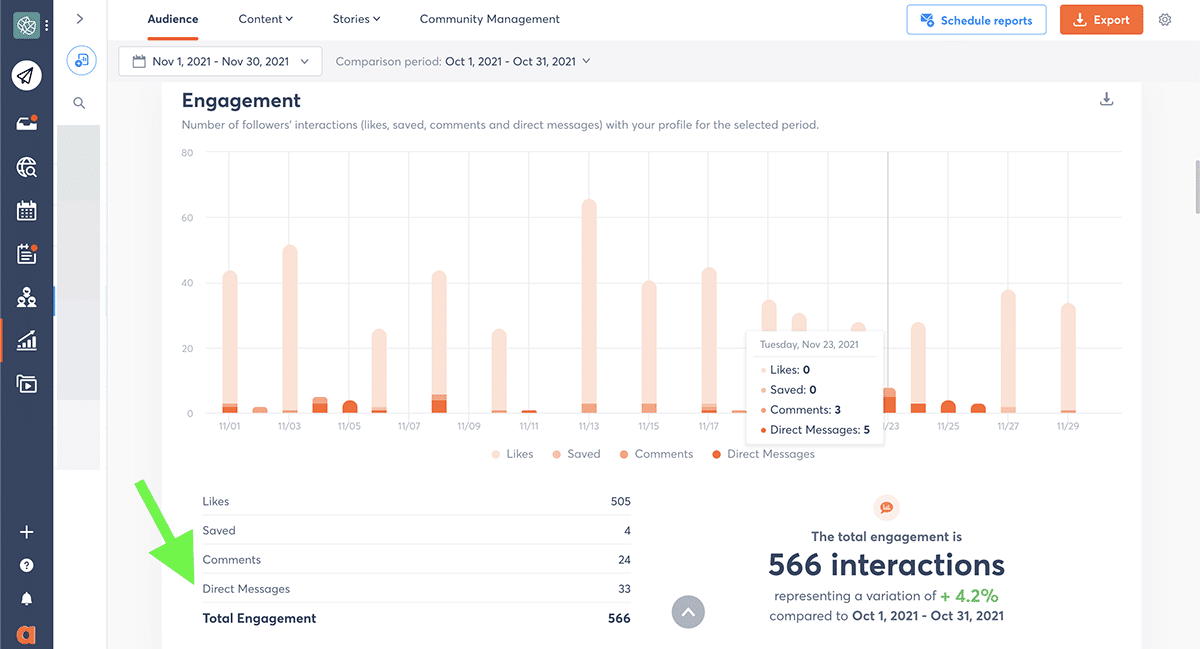Image resolution: width=1200 pixels, height=649 pixels.
Task: Toggle the Saved series in the chart legend
Action: click(576, 453)
